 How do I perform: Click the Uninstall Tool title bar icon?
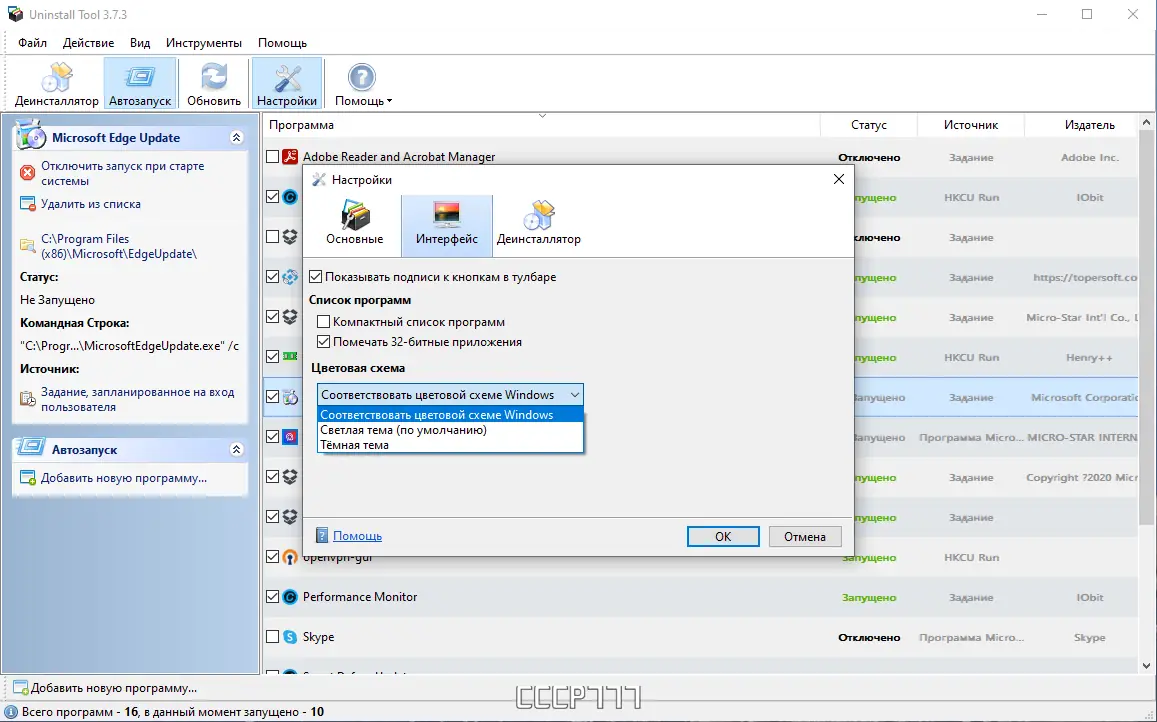click(x=15, y=14)
